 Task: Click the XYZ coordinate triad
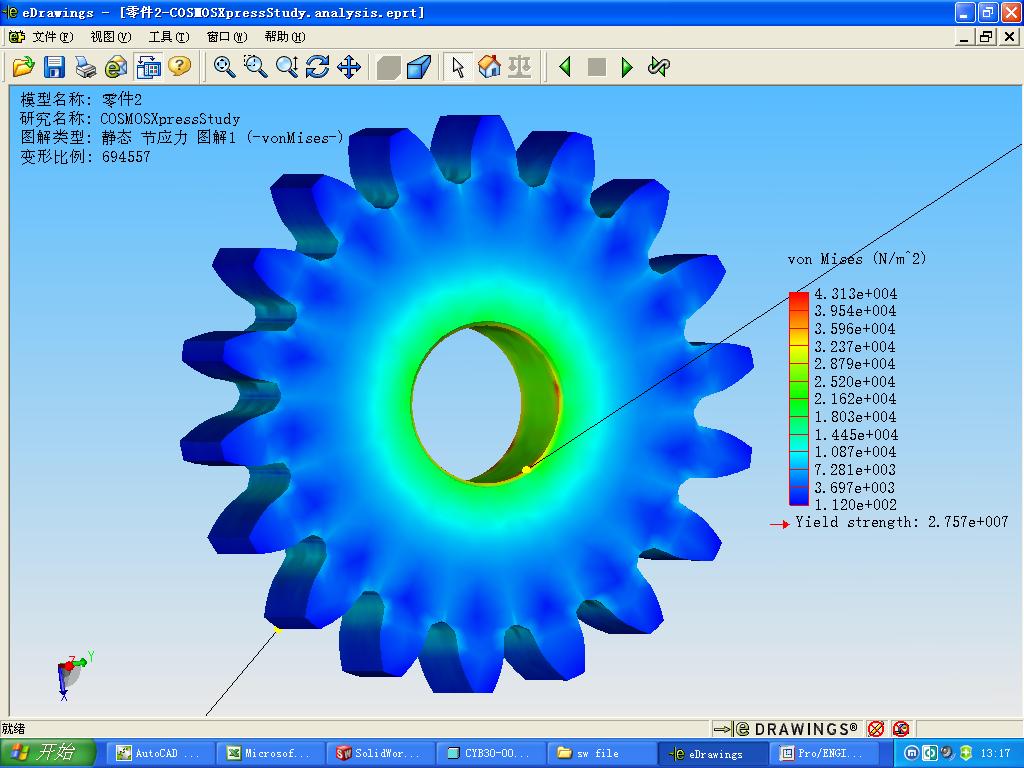[74, 676]
